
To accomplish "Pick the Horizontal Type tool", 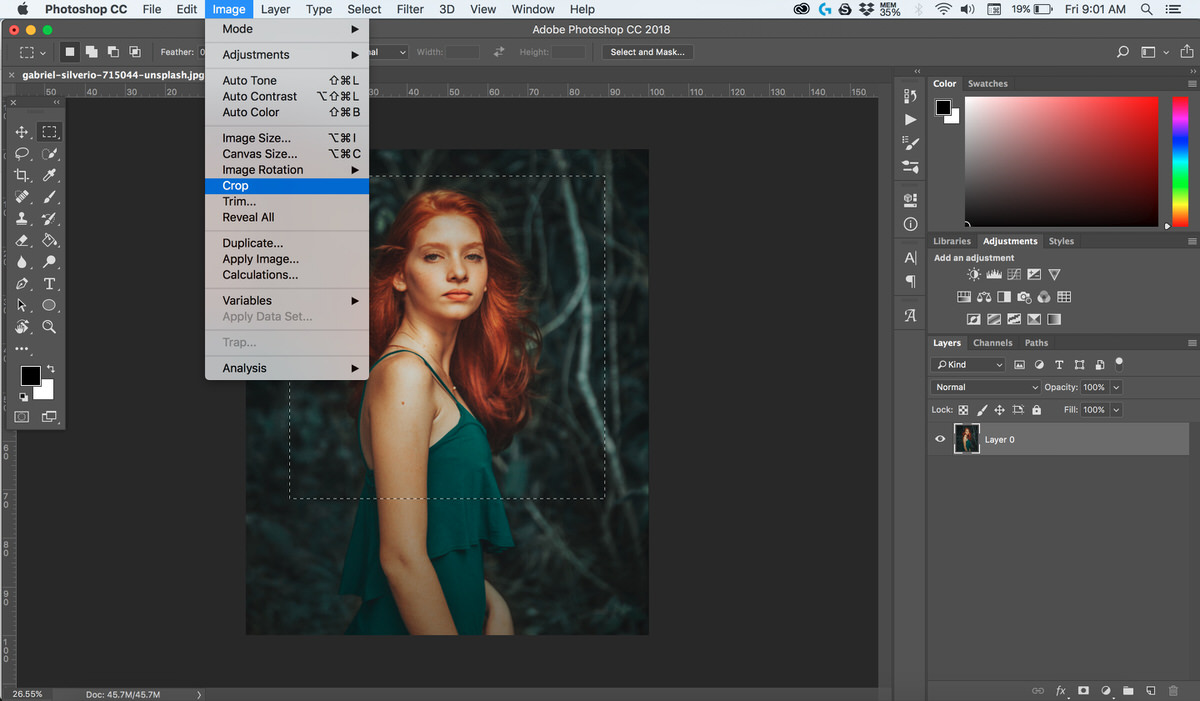I will (50, 284).
